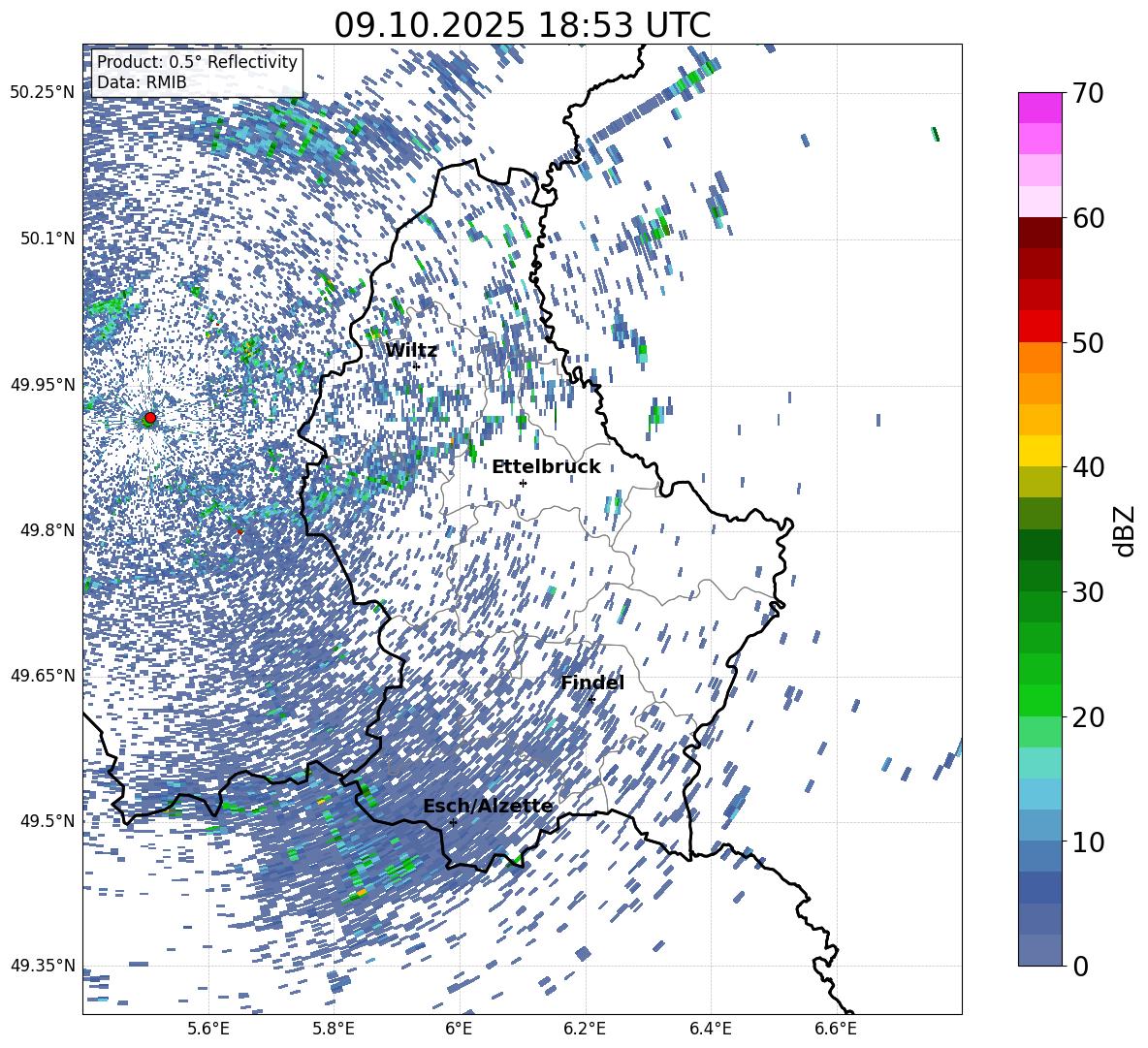Click the 6.4°E longitude label

click(710, 1029)
